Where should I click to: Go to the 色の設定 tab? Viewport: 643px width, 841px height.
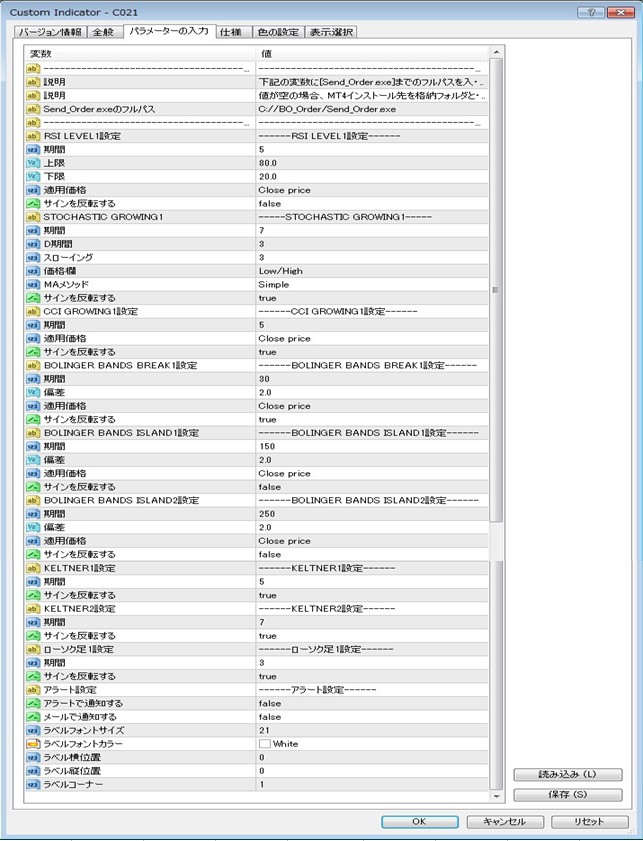pos(278,32)
